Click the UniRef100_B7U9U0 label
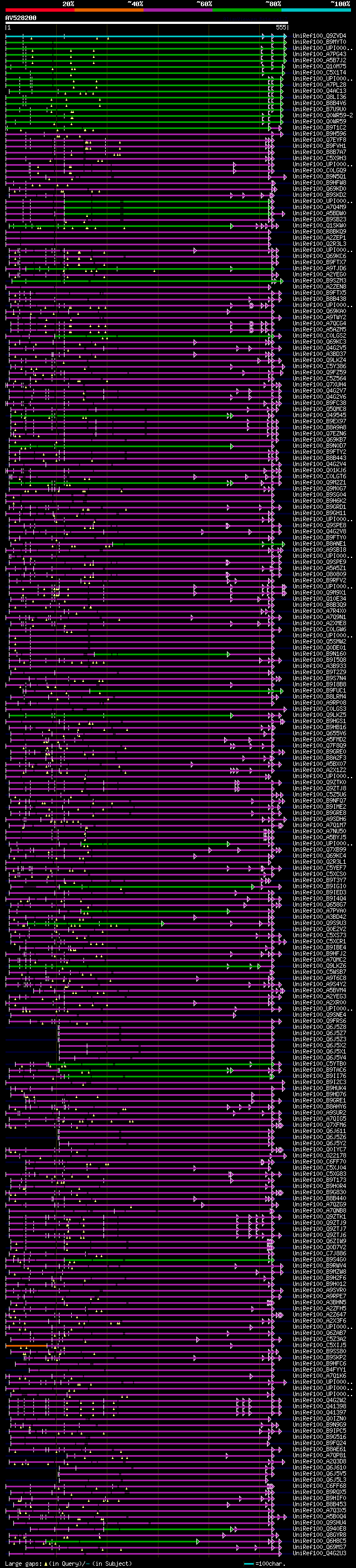Screen dimensions: 356x1568 [319, 109]
